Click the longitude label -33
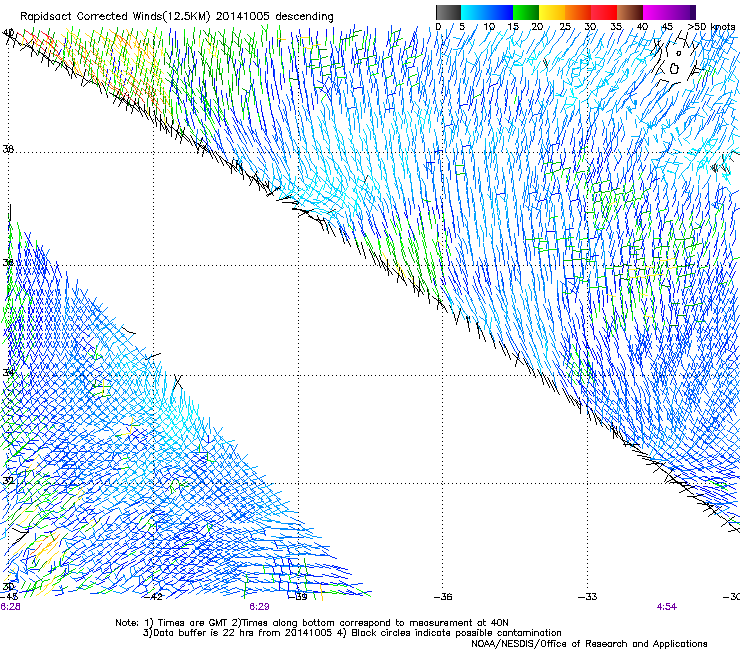740x650 pixels. pyautogui.click(x=588, y=597)
